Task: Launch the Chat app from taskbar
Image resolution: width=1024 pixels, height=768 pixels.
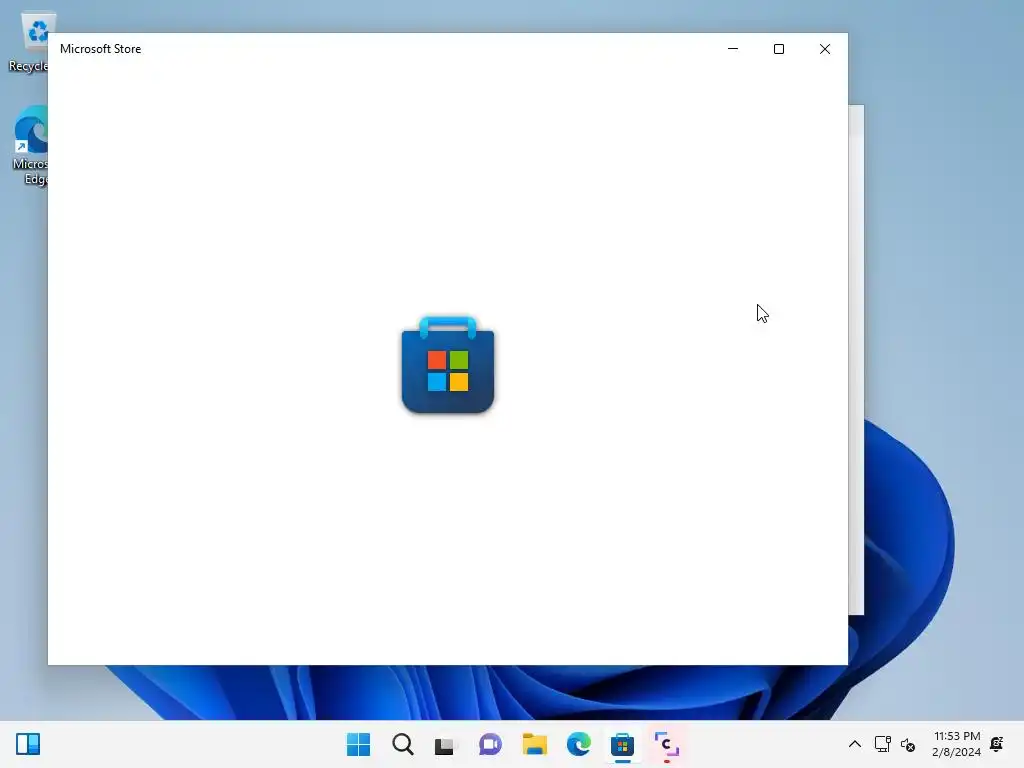Action: [x=490, y=744]
